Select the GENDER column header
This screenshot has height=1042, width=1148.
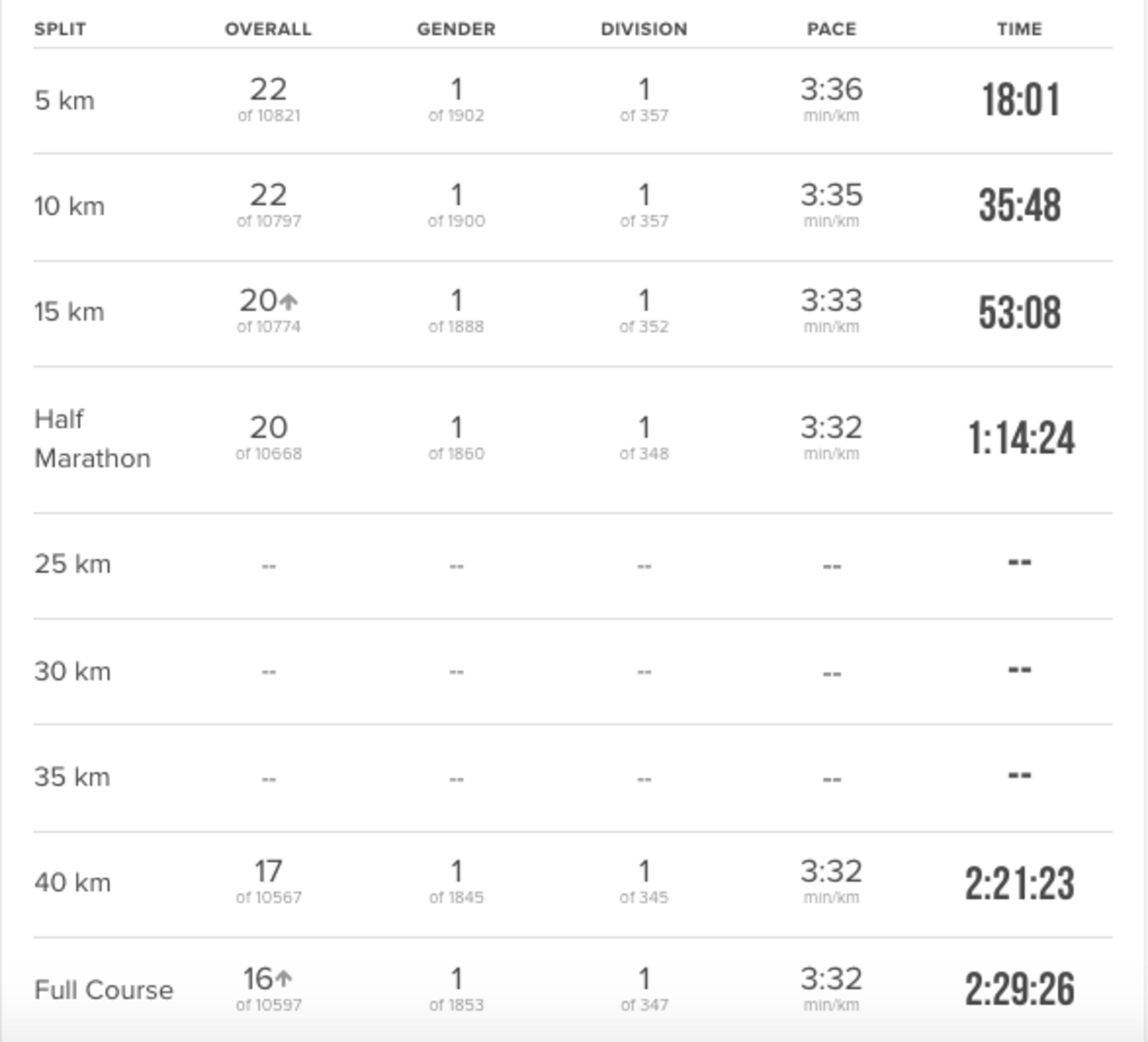point(456,29)
